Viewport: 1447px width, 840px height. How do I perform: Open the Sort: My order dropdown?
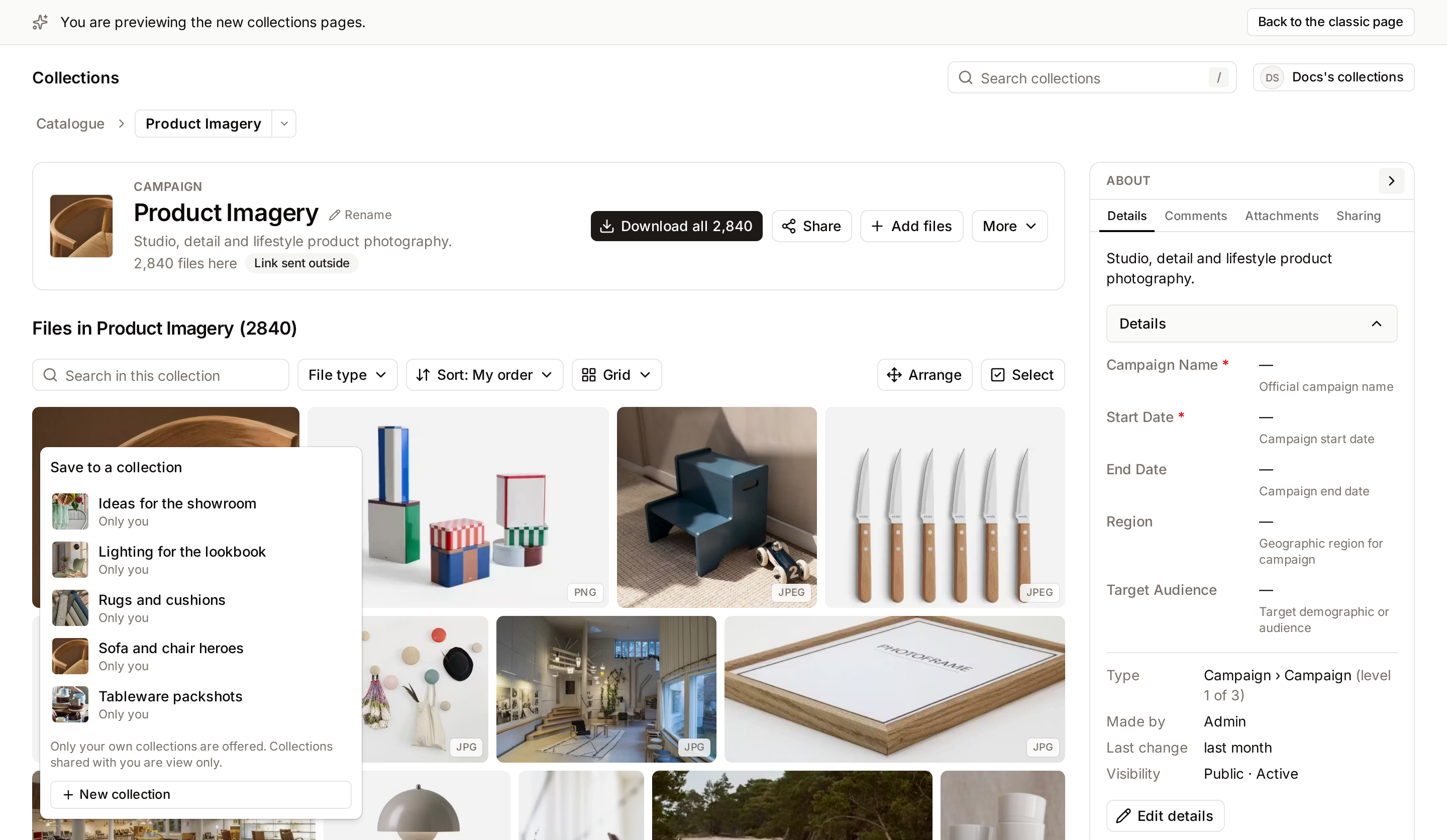[484, 375]
